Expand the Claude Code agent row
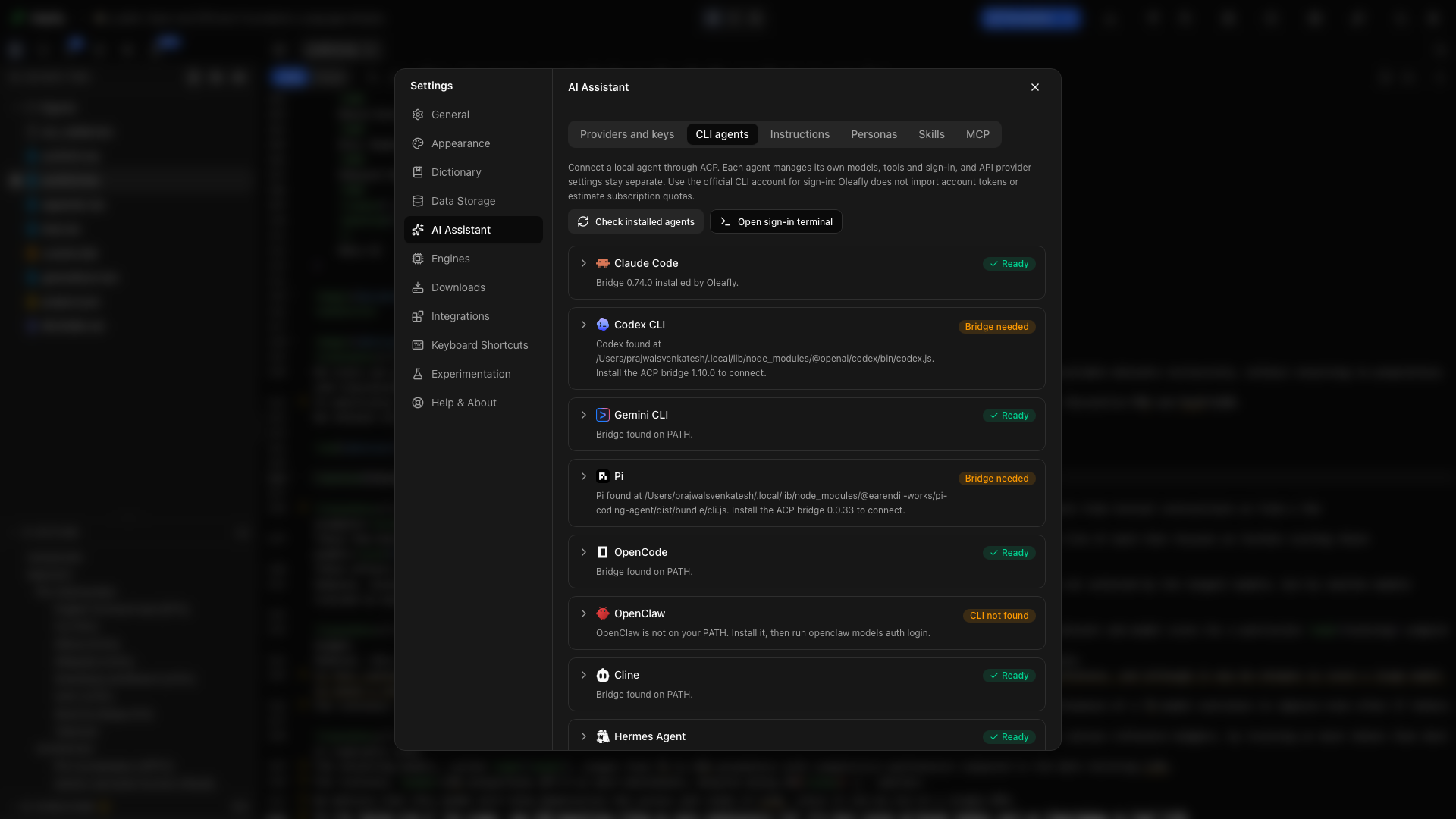The image size is (1456, 819). pos(584,263)
